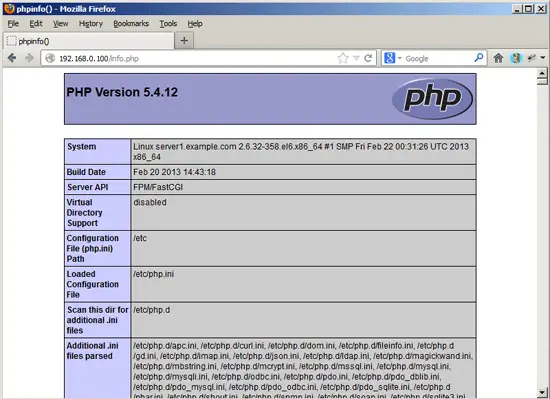Select the phpinfo() tab

(89, 41)
